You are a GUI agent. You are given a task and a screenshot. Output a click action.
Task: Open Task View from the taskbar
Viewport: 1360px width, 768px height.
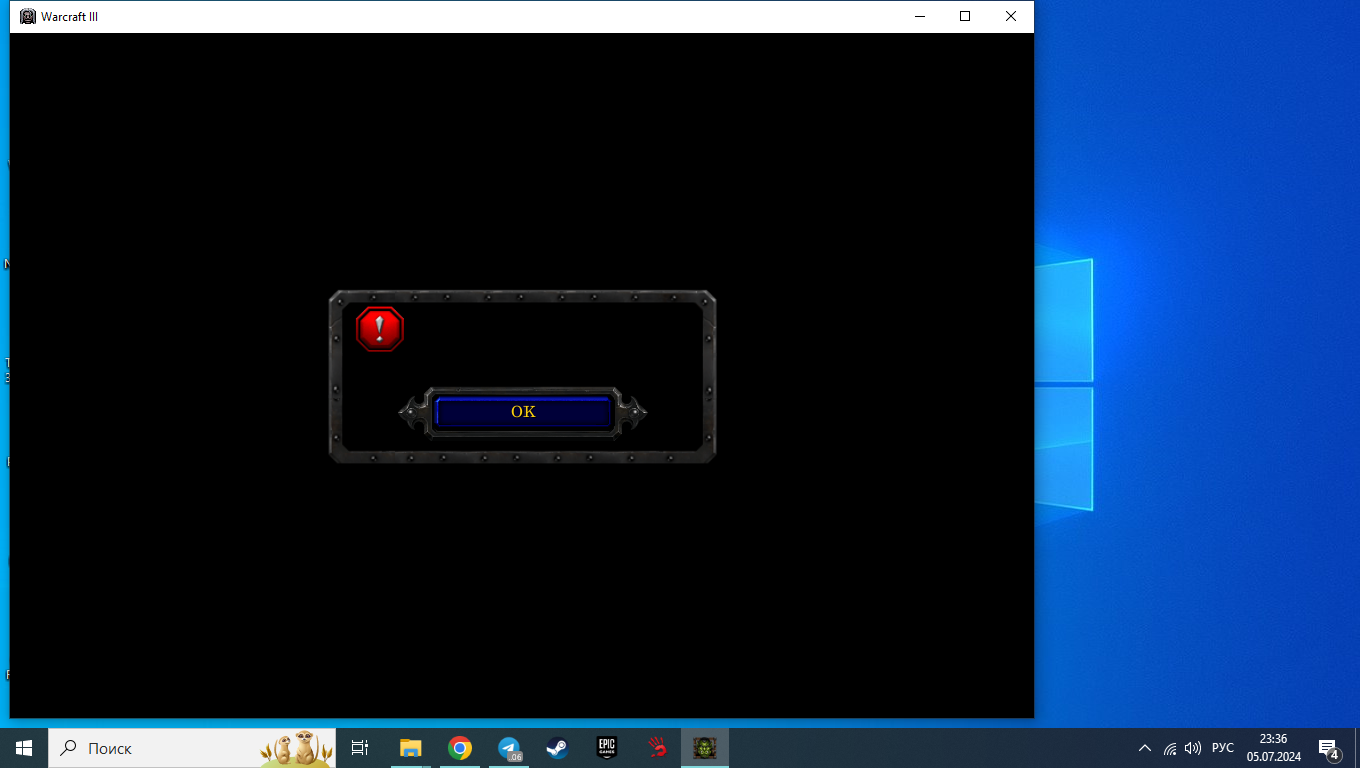(360, 748)
